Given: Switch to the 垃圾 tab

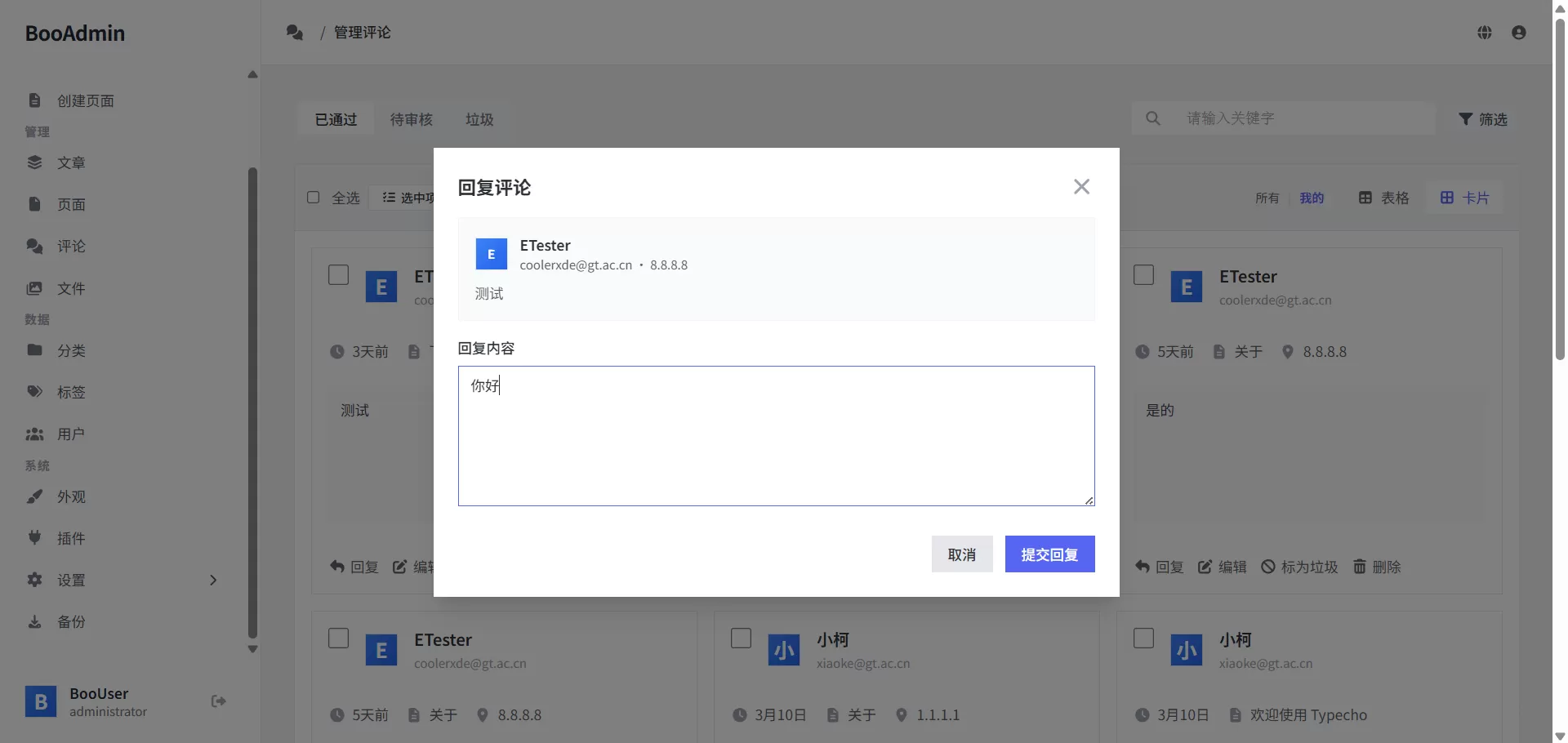Looking at the screenshot, I should (x=479, y=119).
